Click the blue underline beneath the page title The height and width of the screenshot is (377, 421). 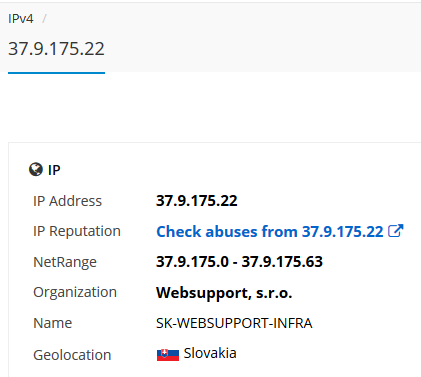[56, 73]
